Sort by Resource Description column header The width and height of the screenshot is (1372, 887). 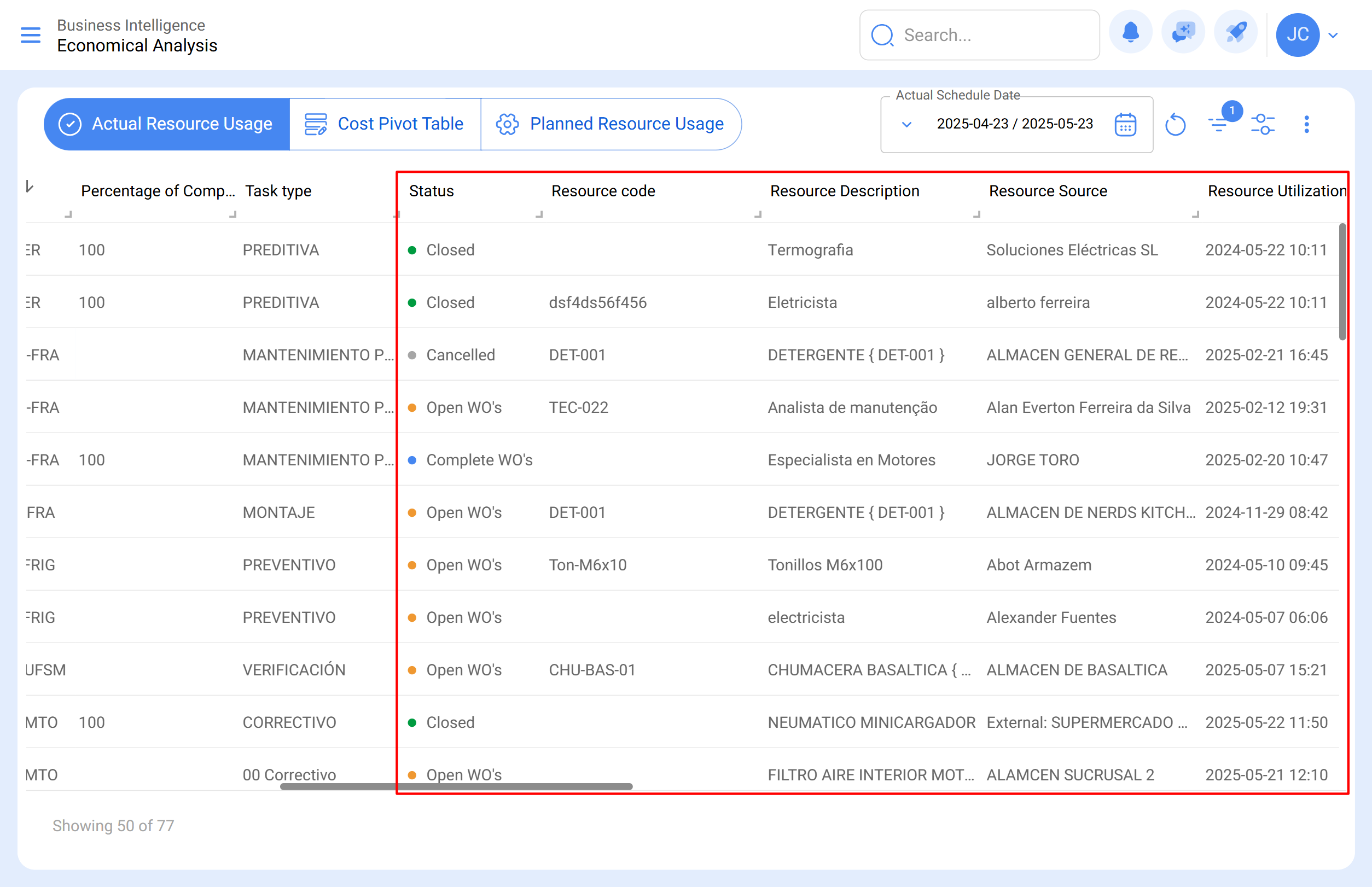pos(845,191)
